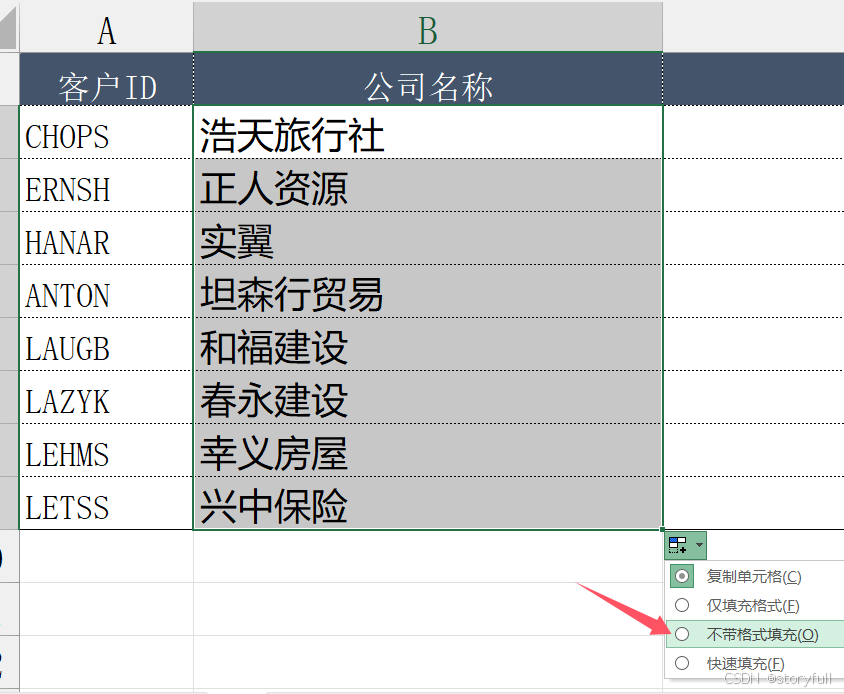Click the select-all corner triangle
844x694 pixels.
[9, 27]
